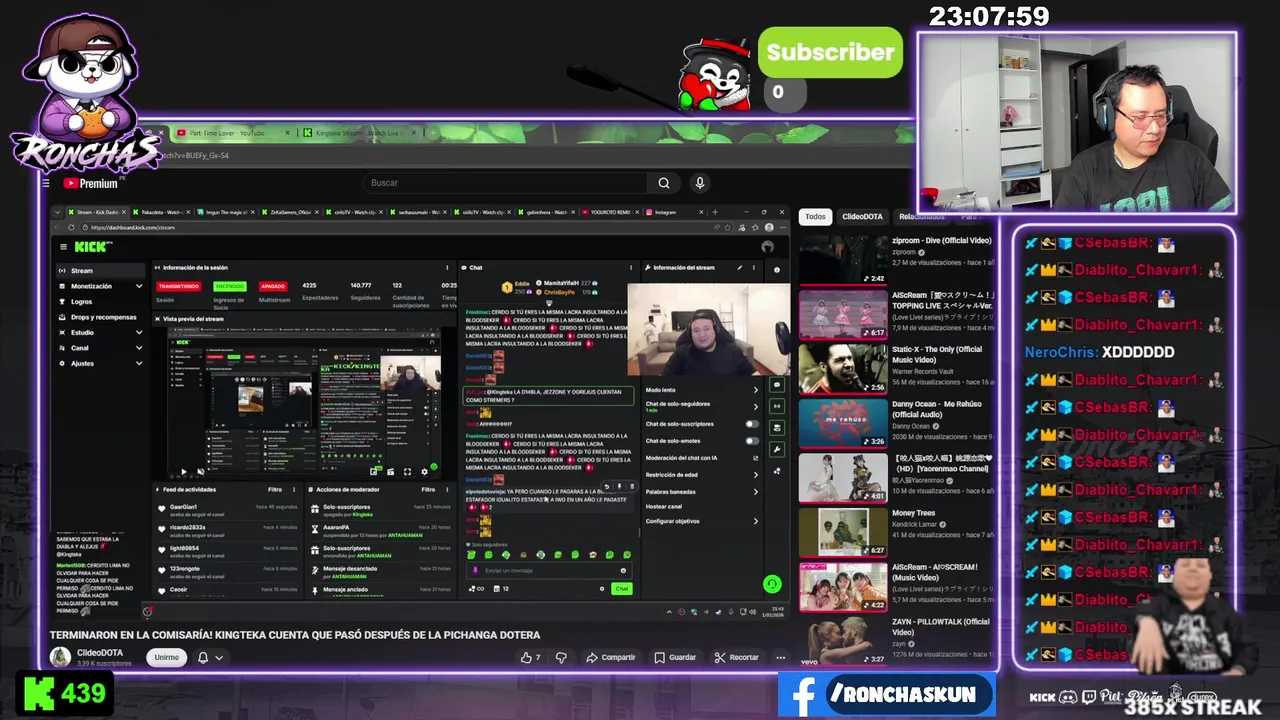This screenshot has height=720, width=1280.
Task: Select Stream in Kick sidebar
Action: [99, 270]
